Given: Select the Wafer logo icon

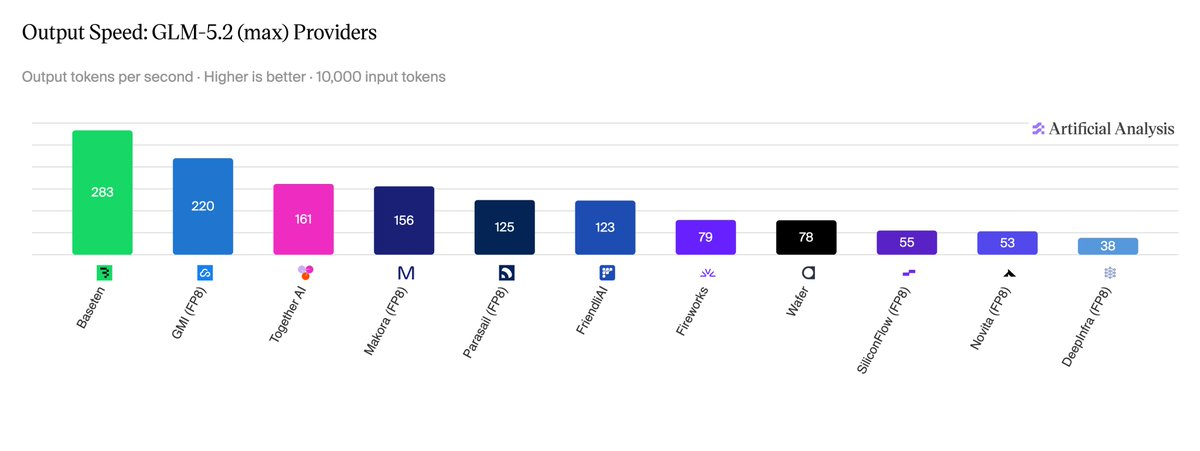Looking at the screenshot, I should 807,272.
